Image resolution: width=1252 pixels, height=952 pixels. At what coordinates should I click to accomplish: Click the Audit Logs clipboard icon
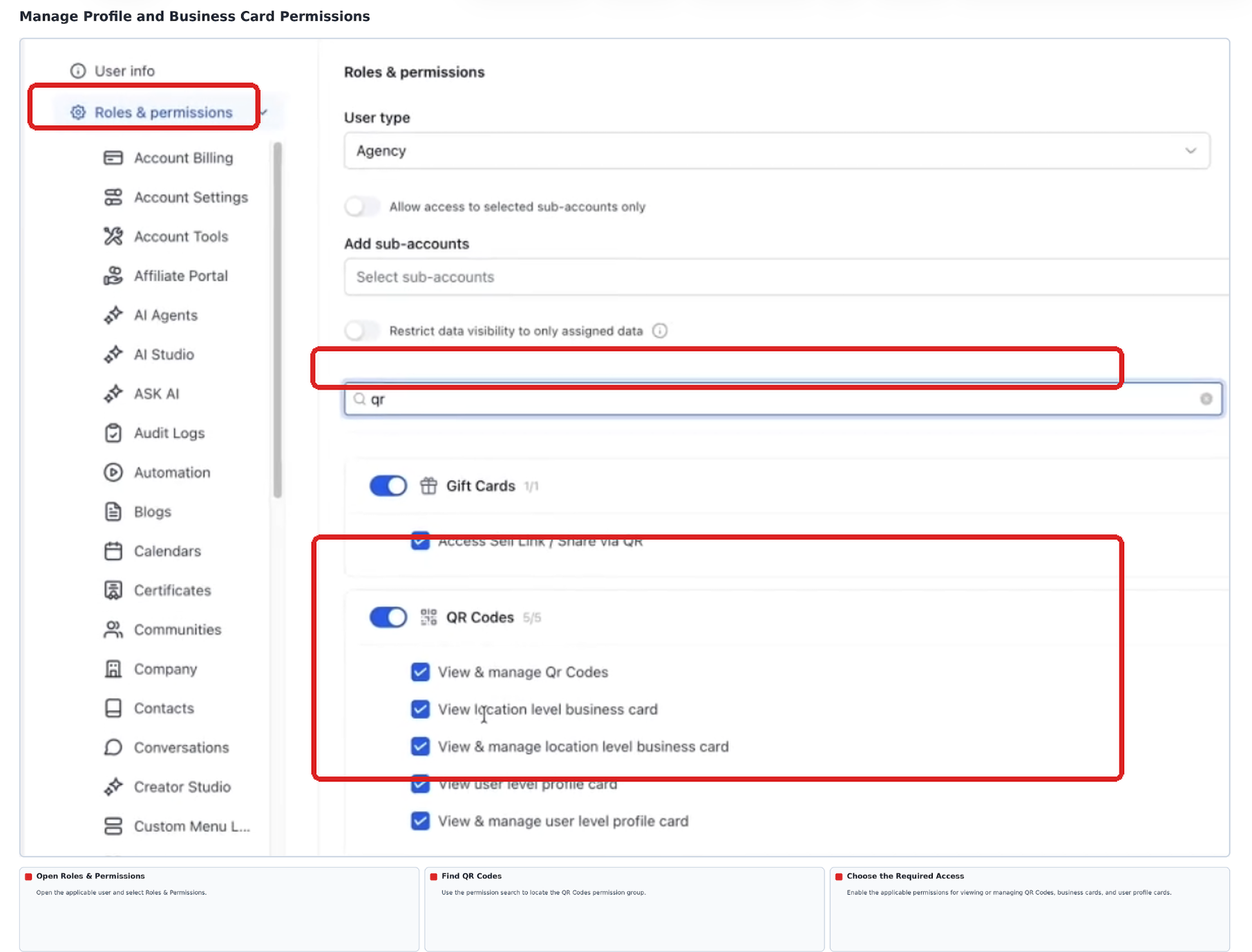coord(113,433)
